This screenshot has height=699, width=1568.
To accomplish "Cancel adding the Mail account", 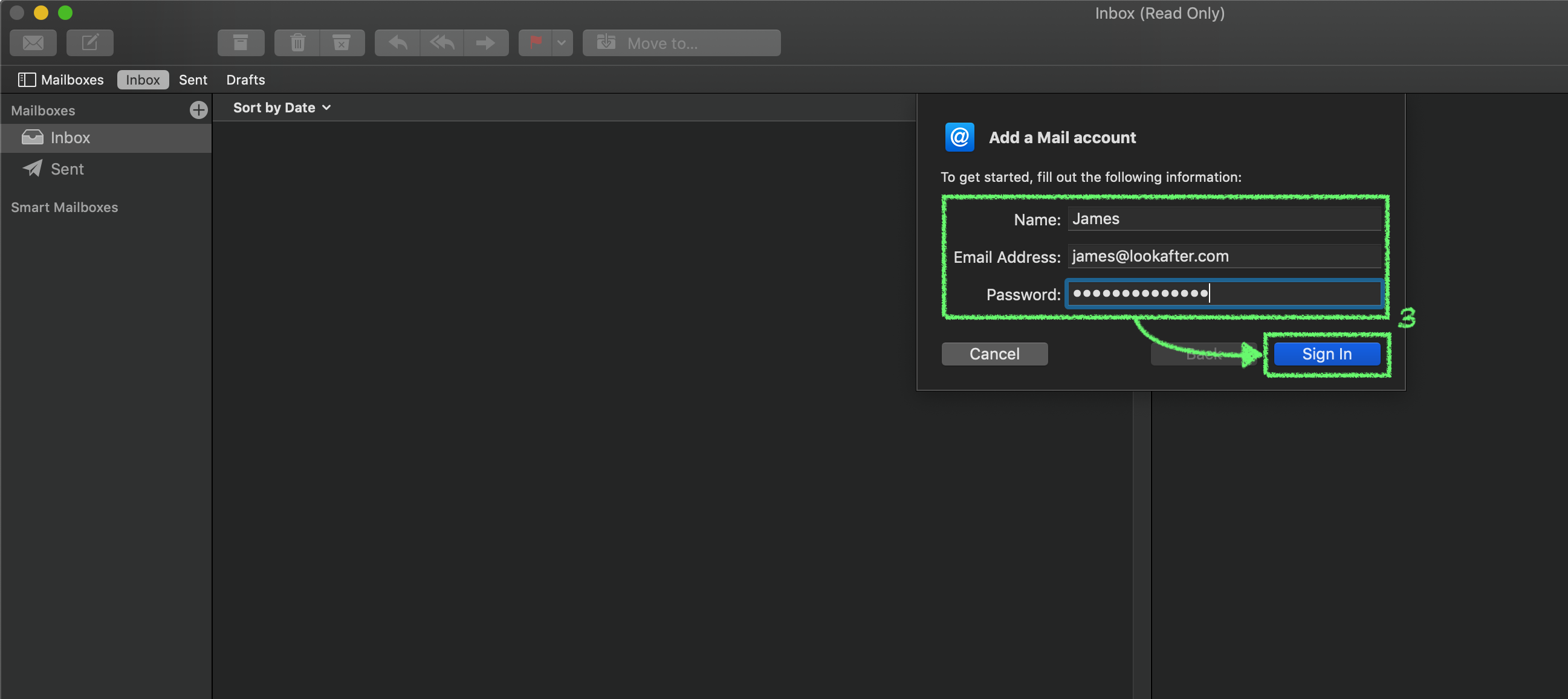I will click(994, 354).
